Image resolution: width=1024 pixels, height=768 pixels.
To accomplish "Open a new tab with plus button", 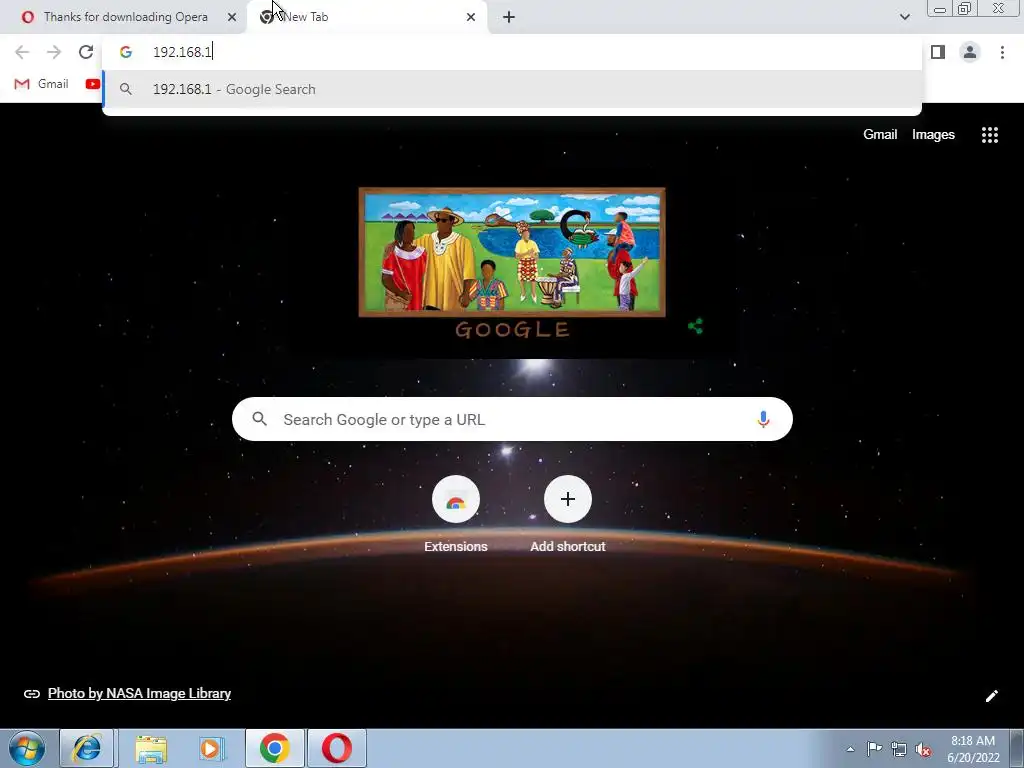I will point(509,17).
